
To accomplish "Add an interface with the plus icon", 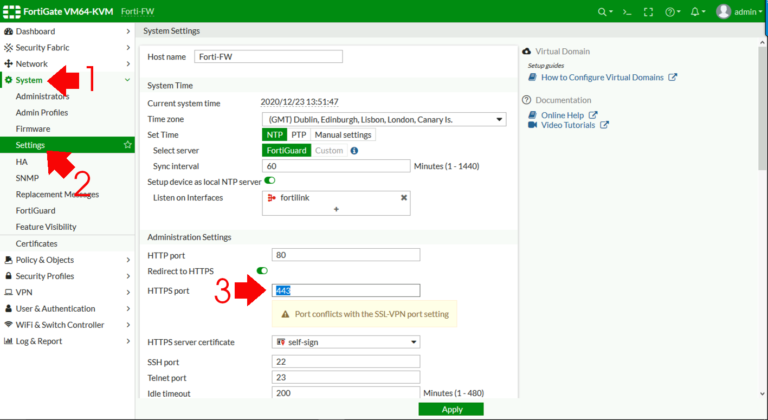I will [x=336, y=209].
